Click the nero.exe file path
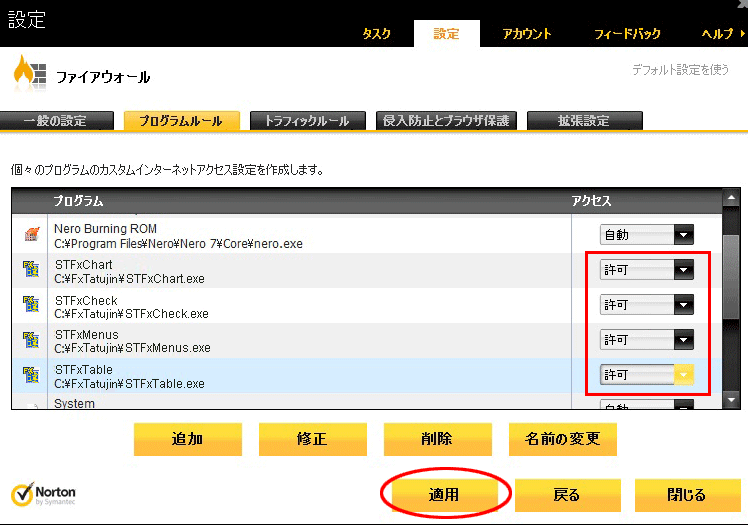The height and width of the screenshot is (527, 748). click(x=178, y=244)
